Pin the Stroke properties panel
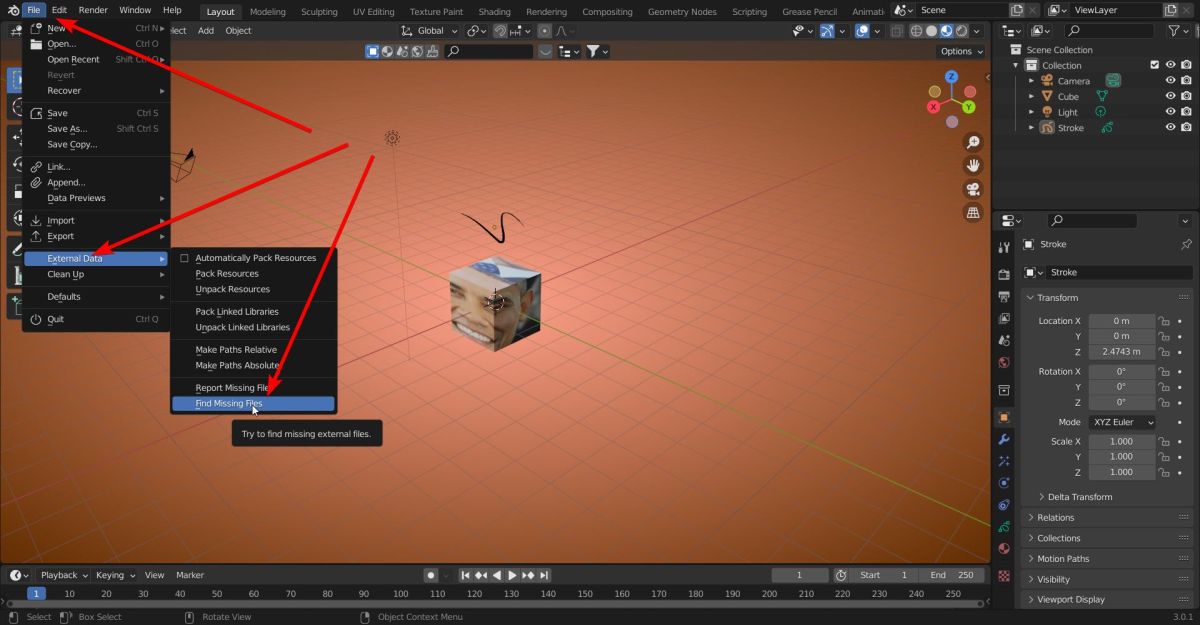1200x625 pixels. point(1186,244)
